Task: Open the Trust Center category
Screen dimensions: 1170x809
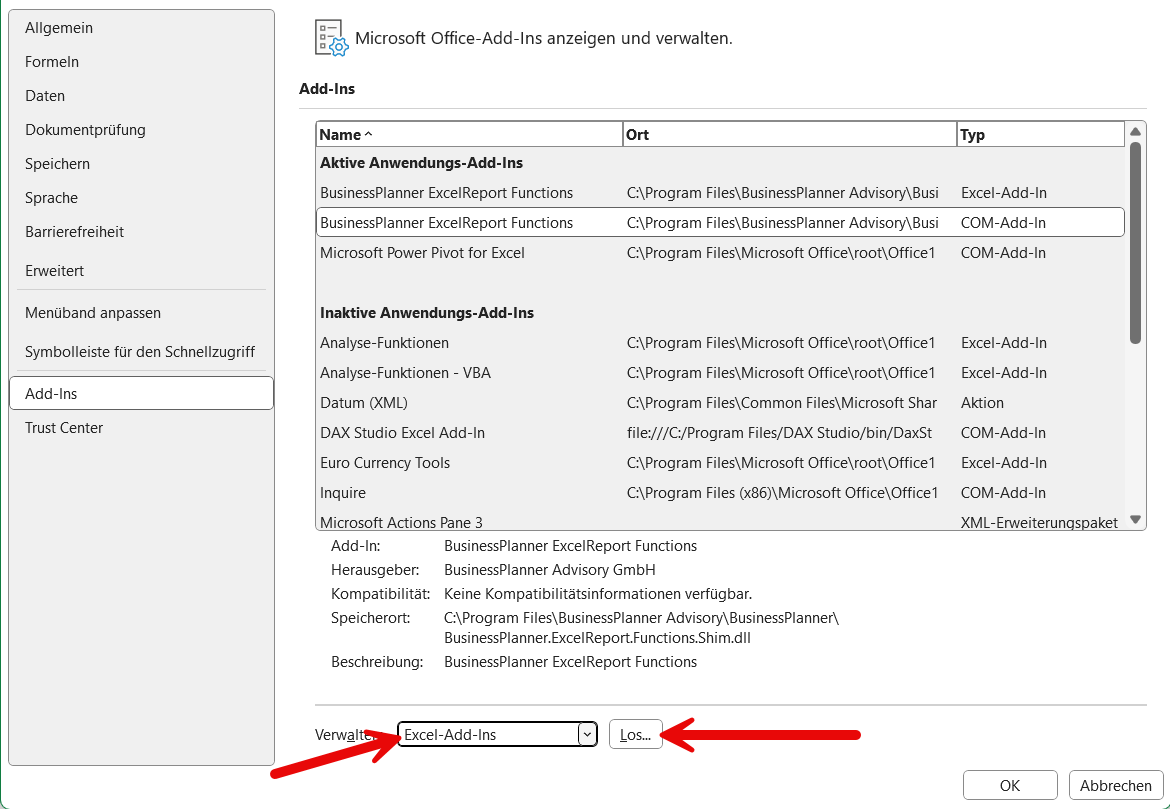Action: pyautogui.click(x=64, y=428)
